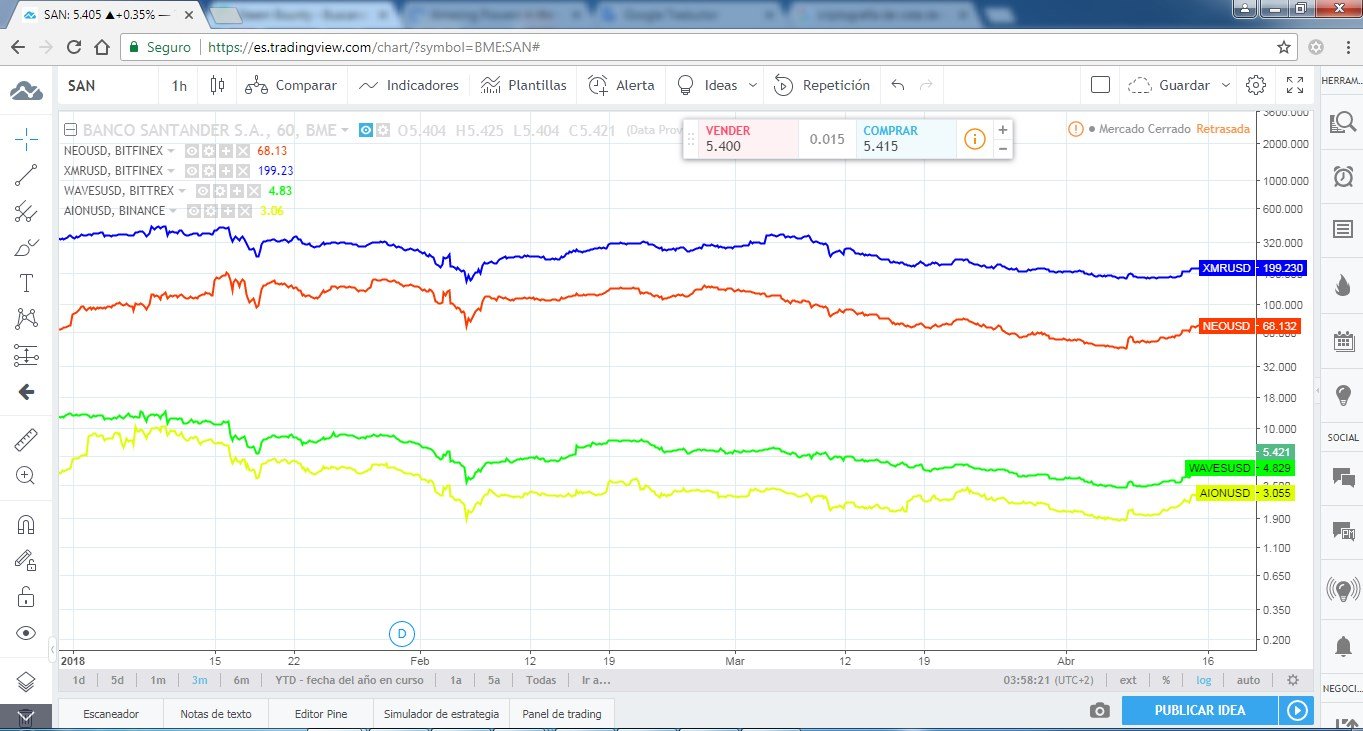Hide the AIONUSD series with its eye icon
Image resolution: width=1363 pixels, height=731 pixels.
(196, 211)
